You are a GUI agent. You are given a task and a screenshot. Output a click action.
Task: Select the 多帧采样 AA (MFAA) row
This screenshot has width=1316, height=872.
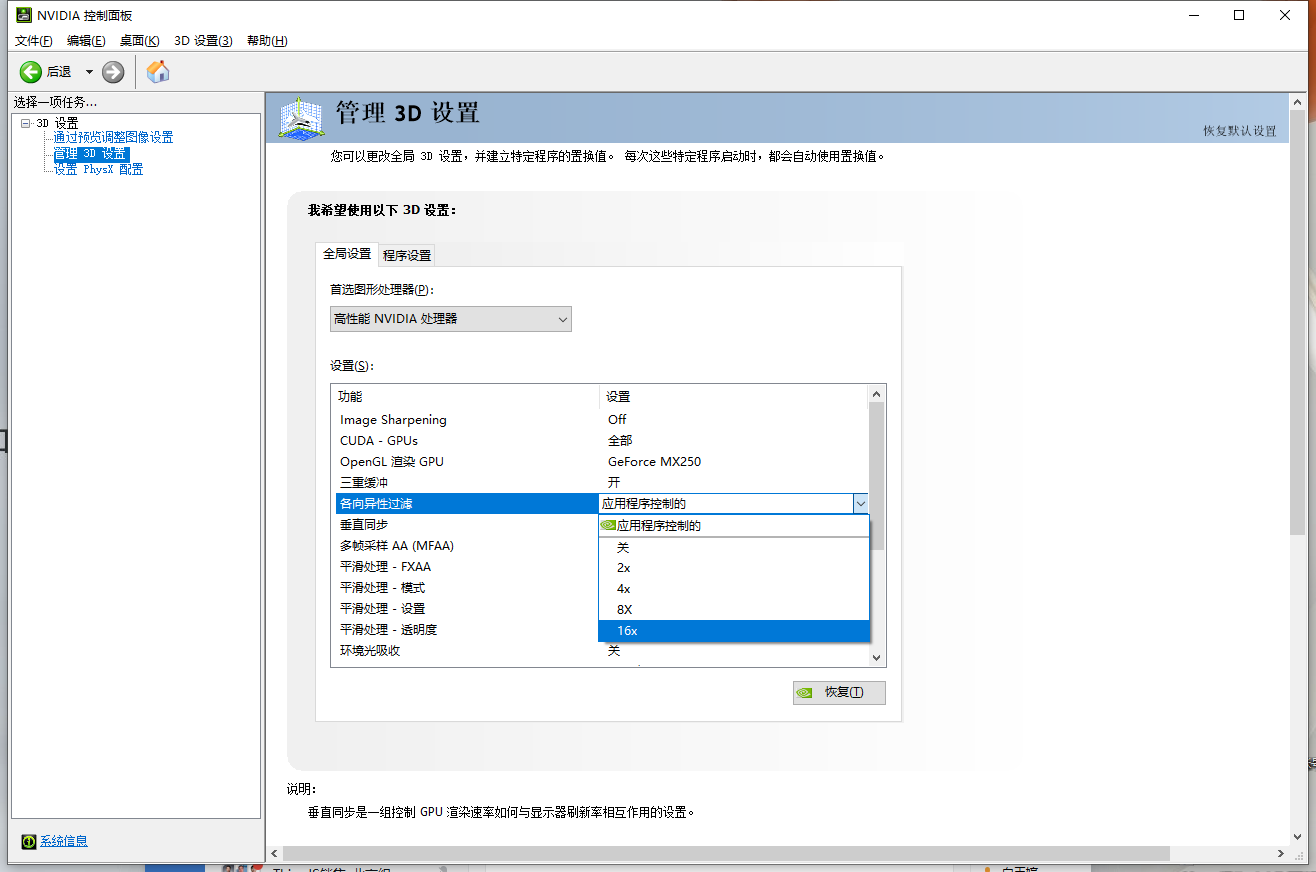[467, 546]
